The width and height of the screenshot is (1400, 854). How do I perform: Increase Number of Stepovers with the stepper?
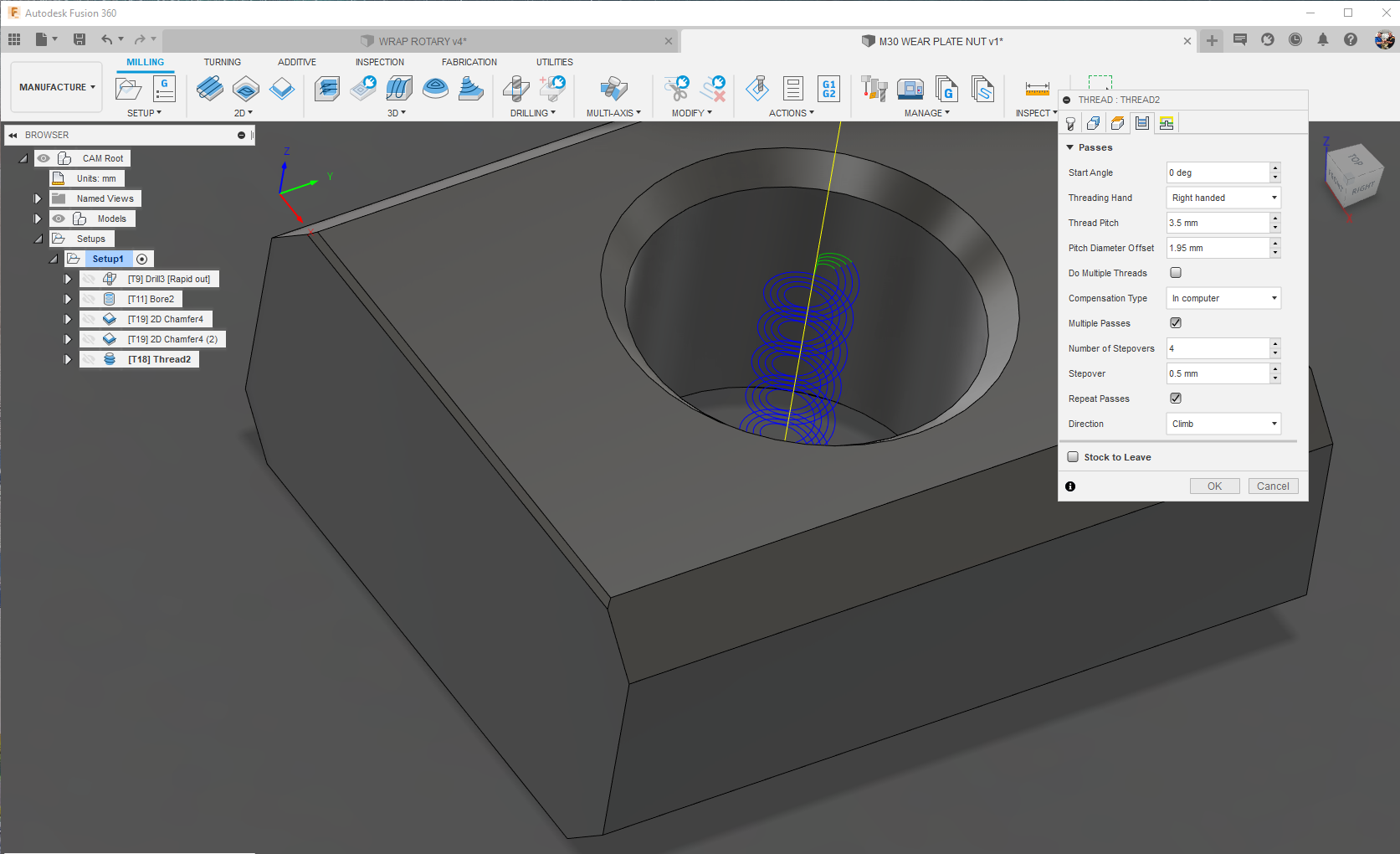click(1274, 344)
